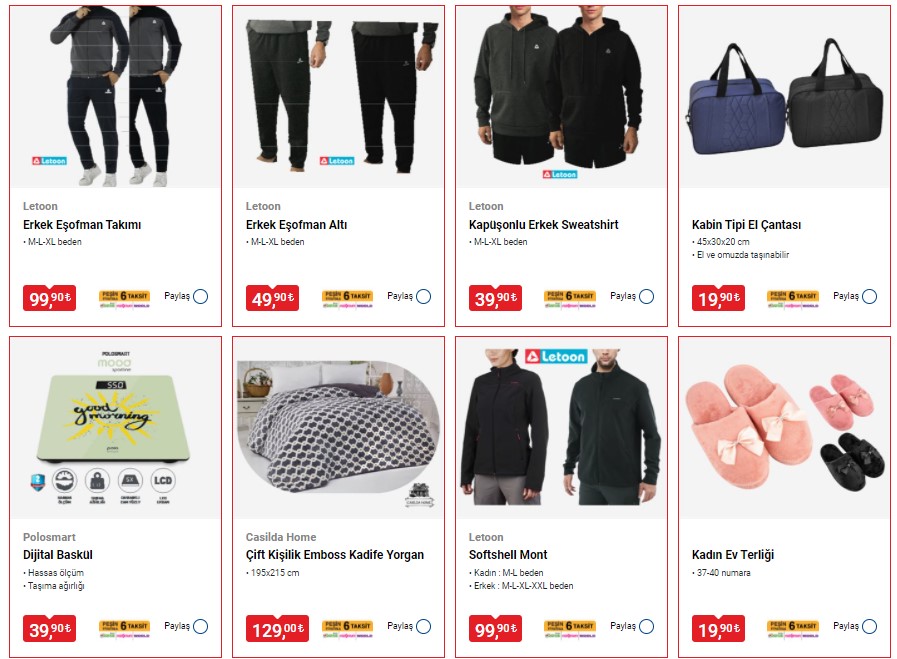Click the 6 Taksit badge on Kadife Yorgan card
Viewport: 897px width, 659px height.
pyautogui.click(x=347, y=629)
